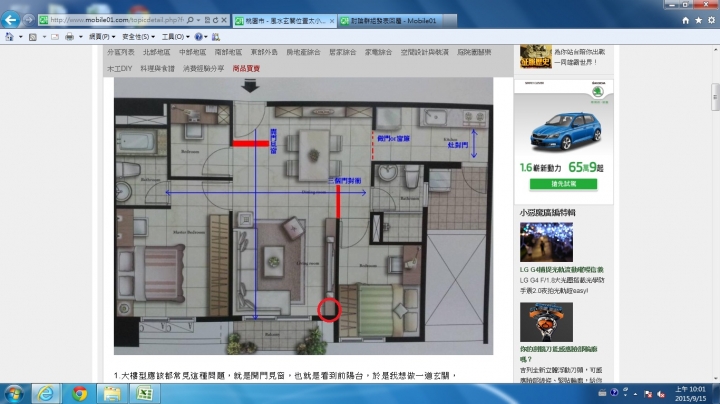
Task: Open address bar autocomplete dropdown arrow
Action: coord(198,20)
